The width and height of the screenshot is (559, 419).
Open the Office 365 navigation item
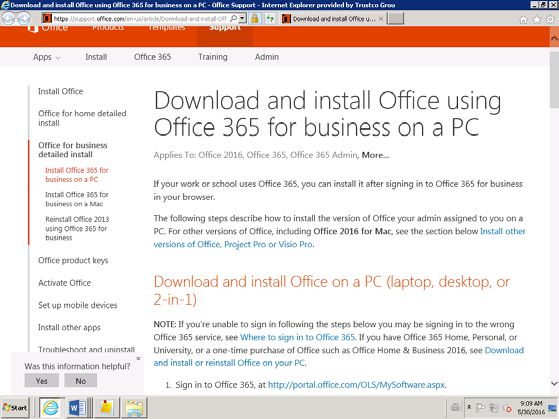pyautogui.click(x=152, y=57)
